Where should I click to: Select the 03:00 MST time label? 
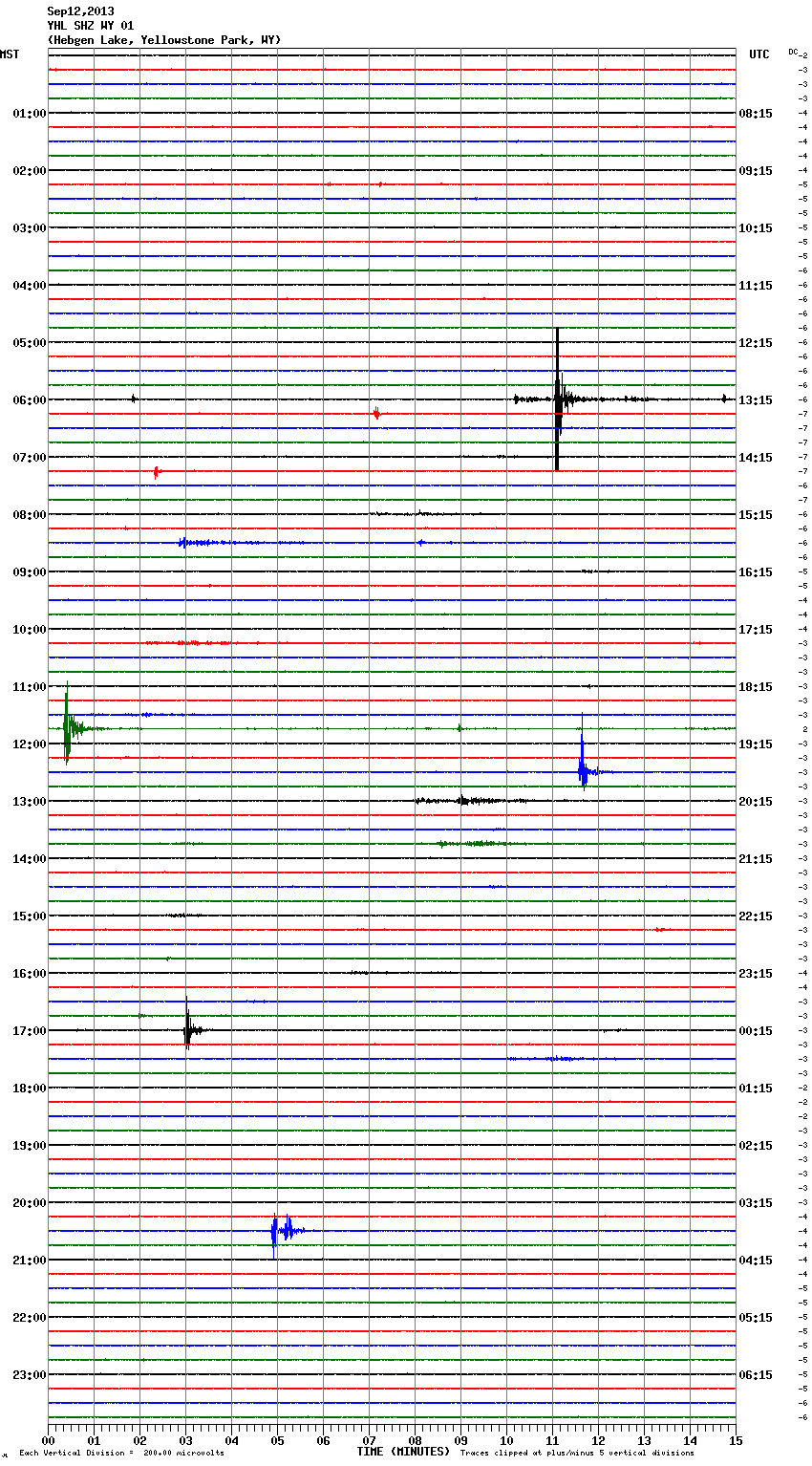pyautogui.click(x=30, y=228)
